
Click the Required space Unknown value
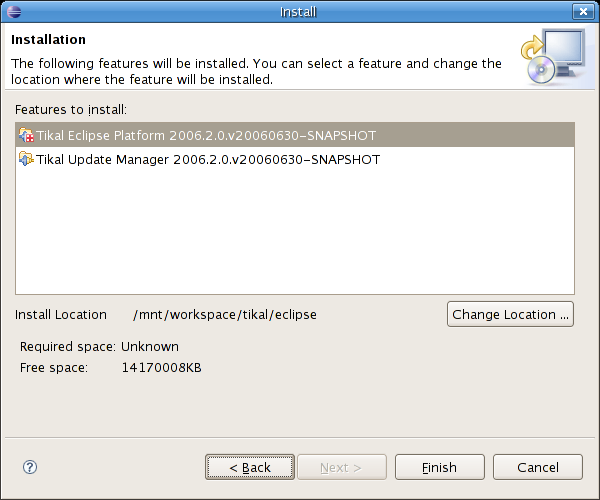(150, 347)
